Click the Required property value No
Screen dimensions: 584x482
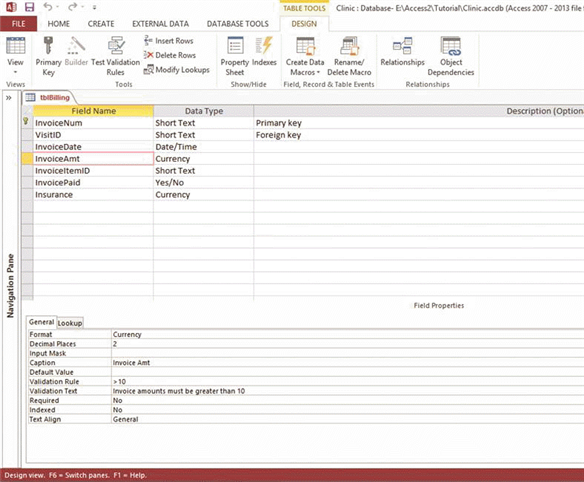coord(347,400)
